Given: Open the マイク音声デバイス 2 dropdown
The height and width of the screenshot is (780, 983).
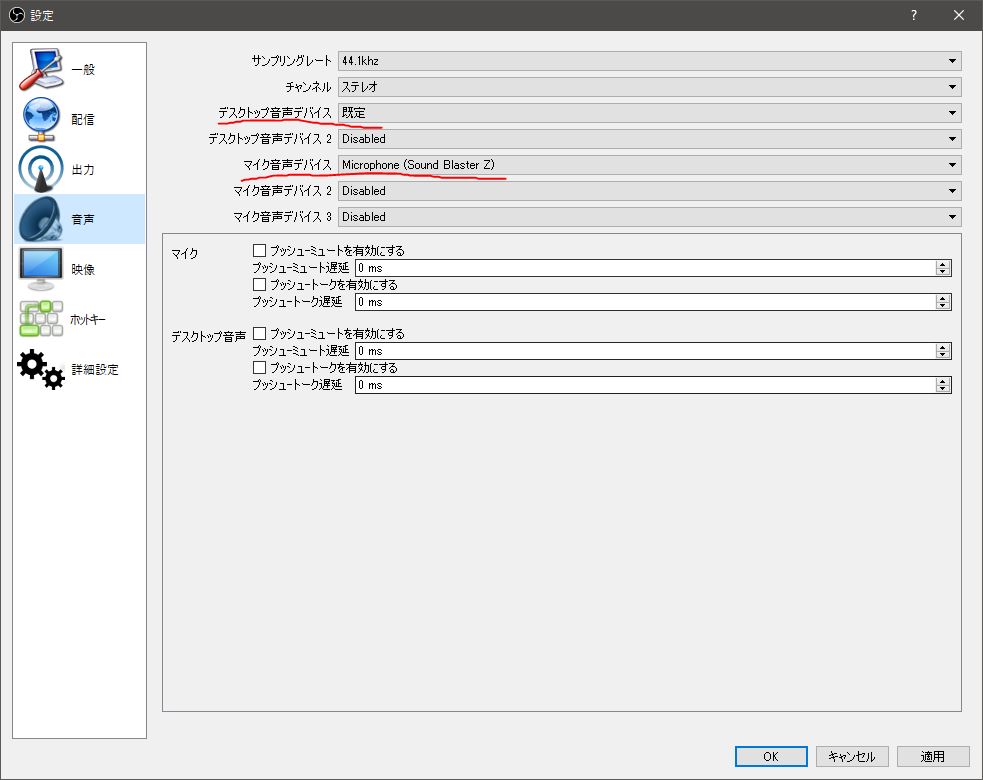Looking at the screenshot, I should (649, 191).
